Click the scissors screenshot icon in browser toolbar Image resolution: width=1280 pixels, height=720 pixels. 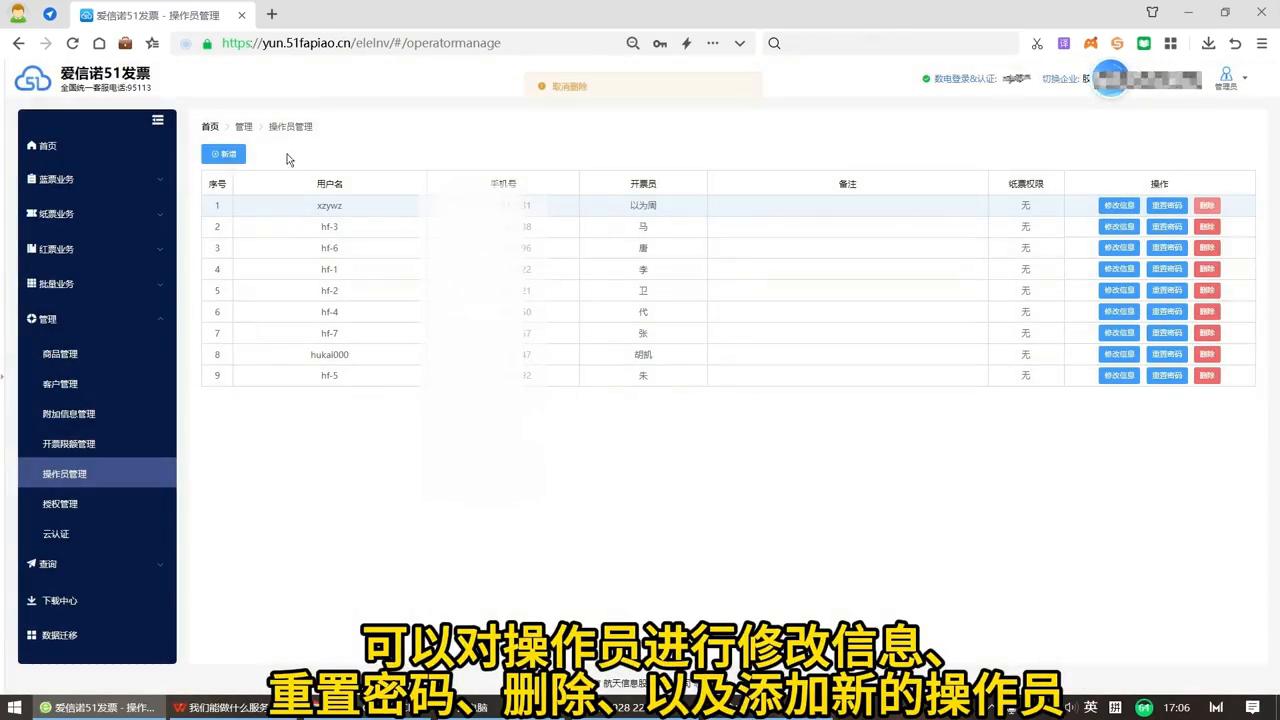click(1037, 43)
